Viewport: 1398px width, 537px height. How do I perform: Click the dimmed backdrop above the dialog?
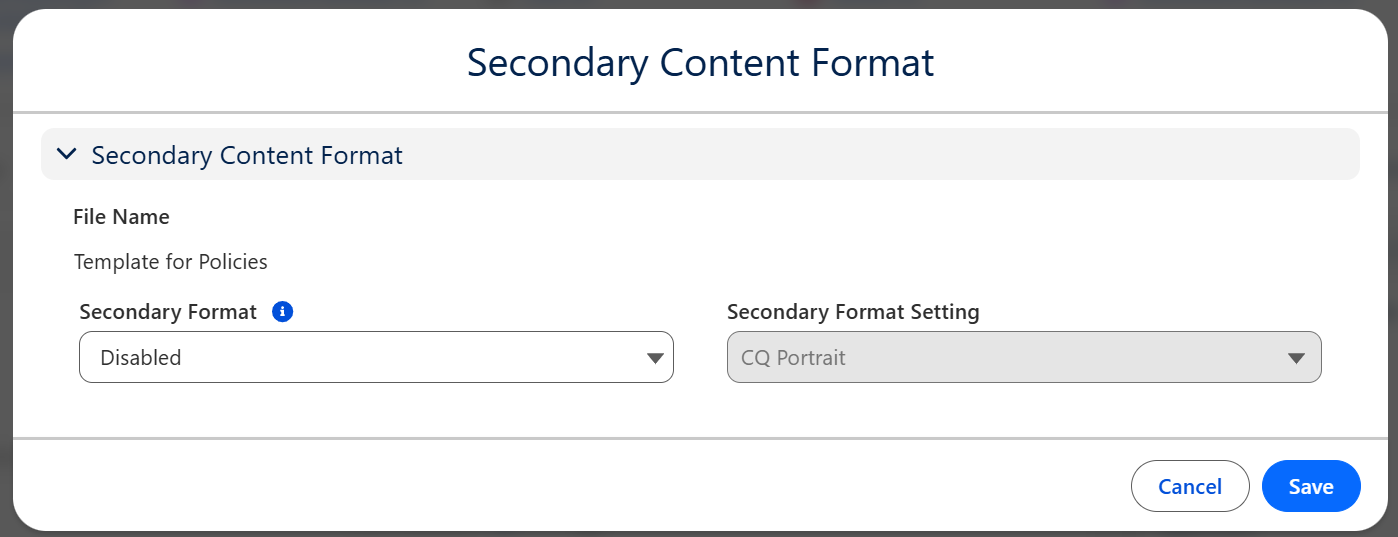click(700, 4)
